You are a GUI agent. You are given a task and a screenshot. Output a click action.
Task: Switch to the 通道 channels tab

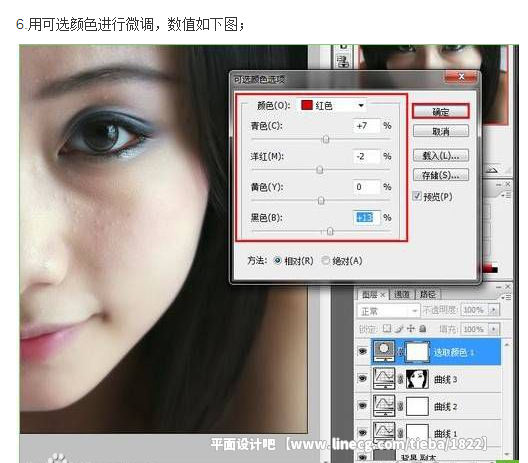pyautogui.click(x=402, y=295)
